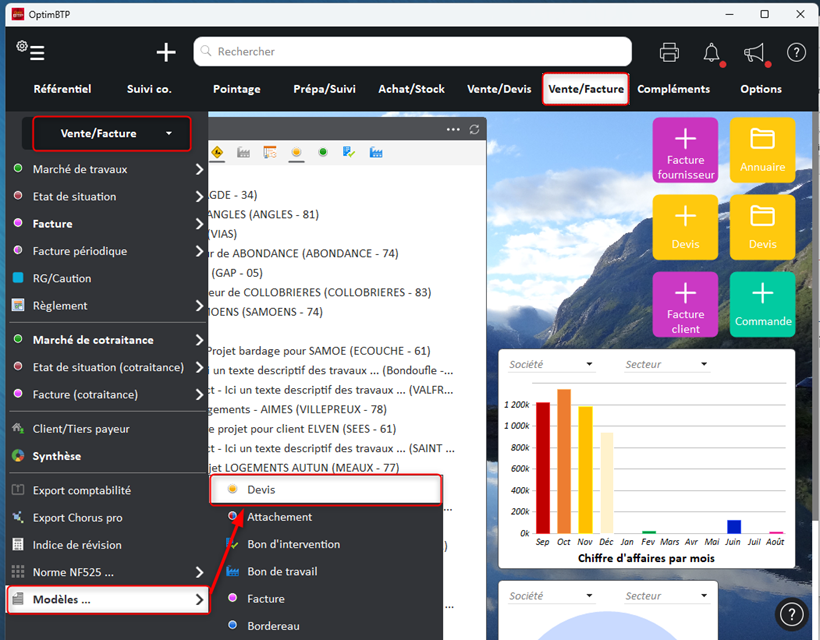Open the Vente/Facture dropdown in the side panel
The height and width of the screenshot is (640, 820).
point(111,133)
